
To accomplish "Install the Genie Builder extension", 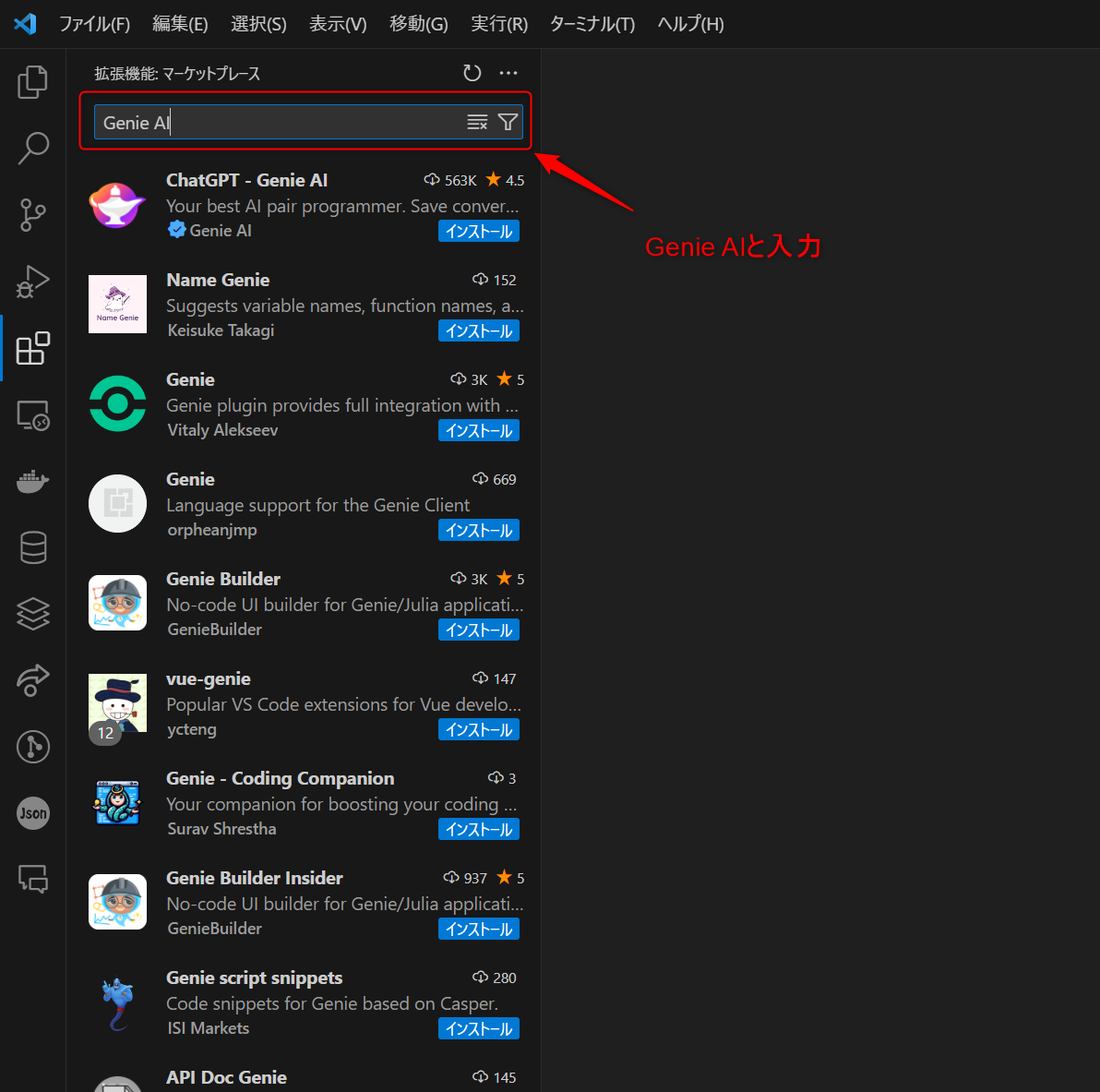I will point(479,630).
